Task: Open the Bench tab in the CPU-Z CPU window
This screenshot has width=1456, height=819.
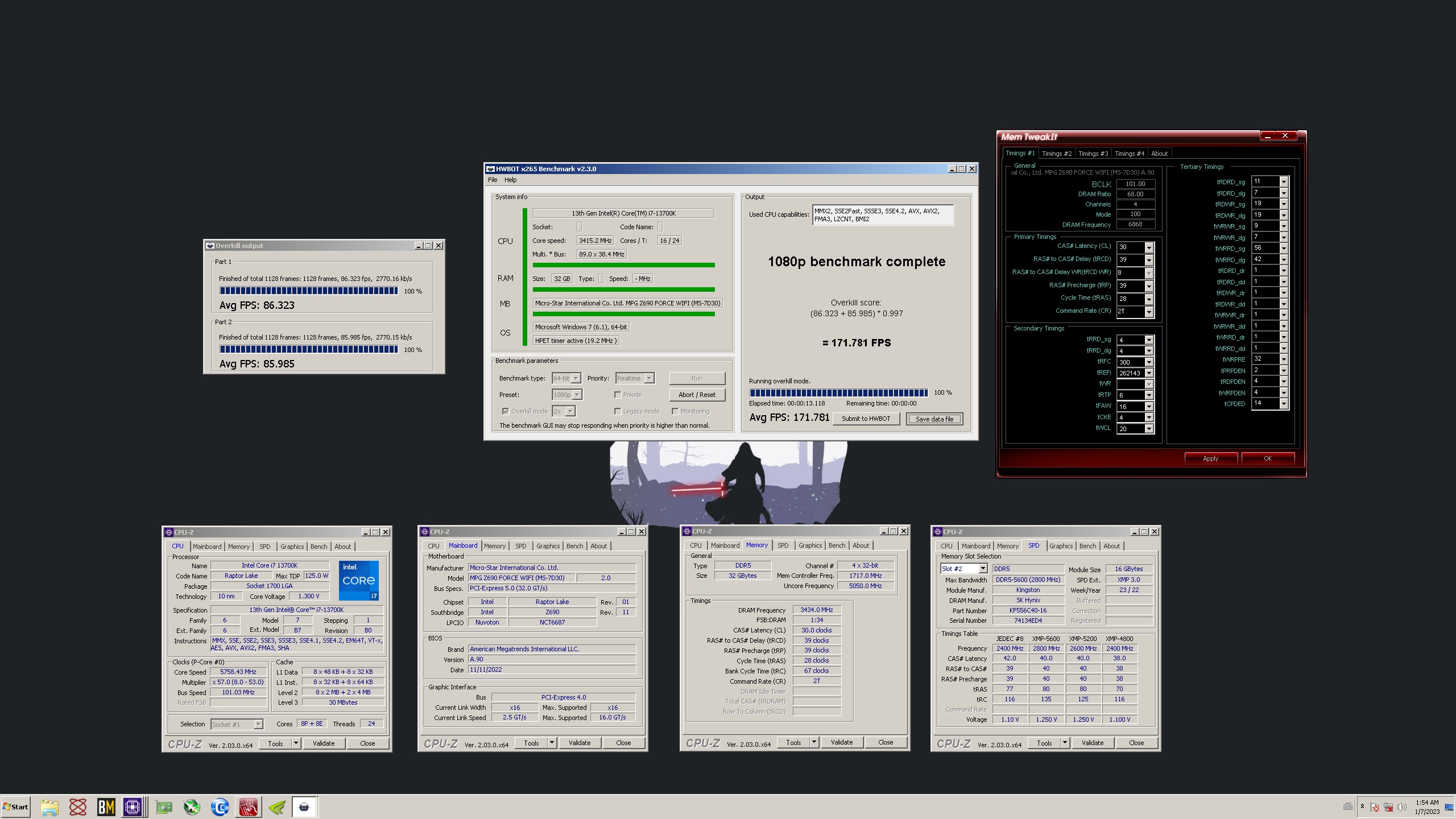Action: [x=319, y=547]
